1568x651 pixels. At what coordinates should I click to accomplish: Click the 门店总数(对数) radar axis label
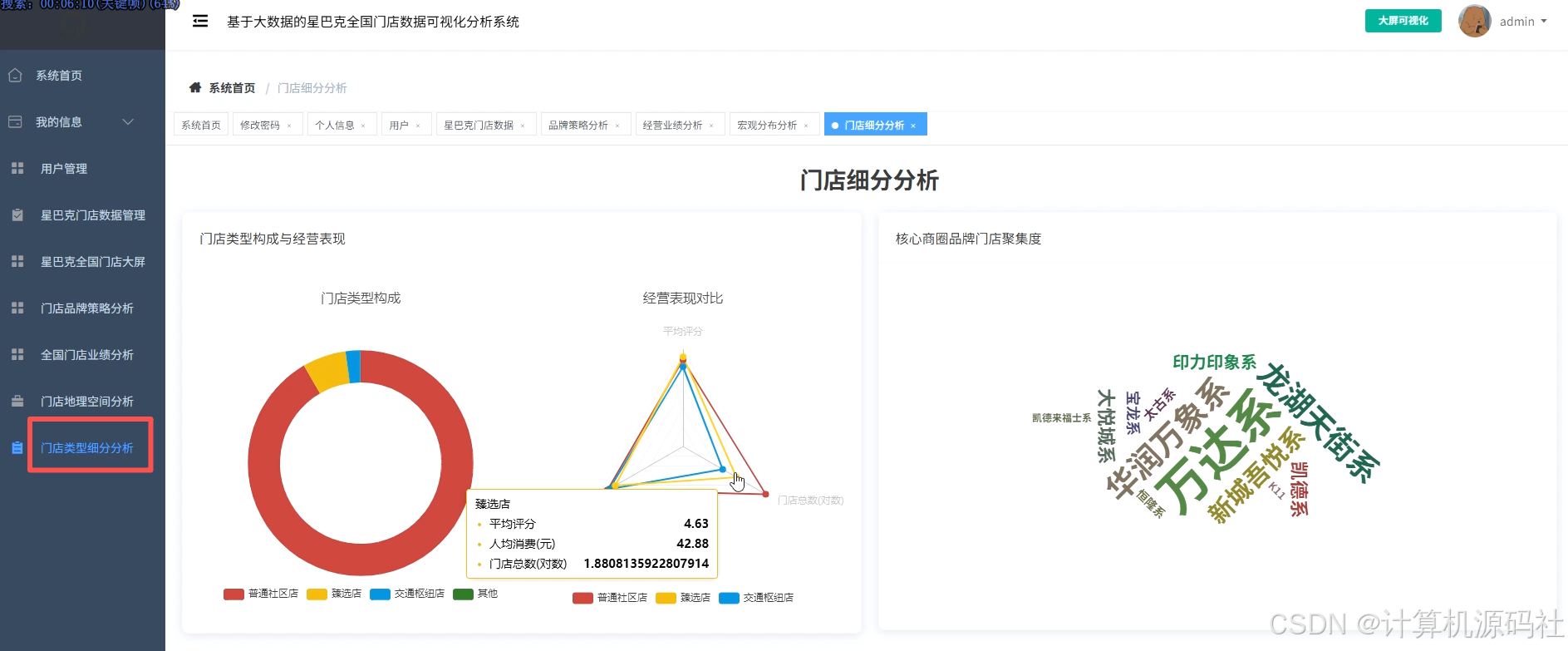coord(810,501)
